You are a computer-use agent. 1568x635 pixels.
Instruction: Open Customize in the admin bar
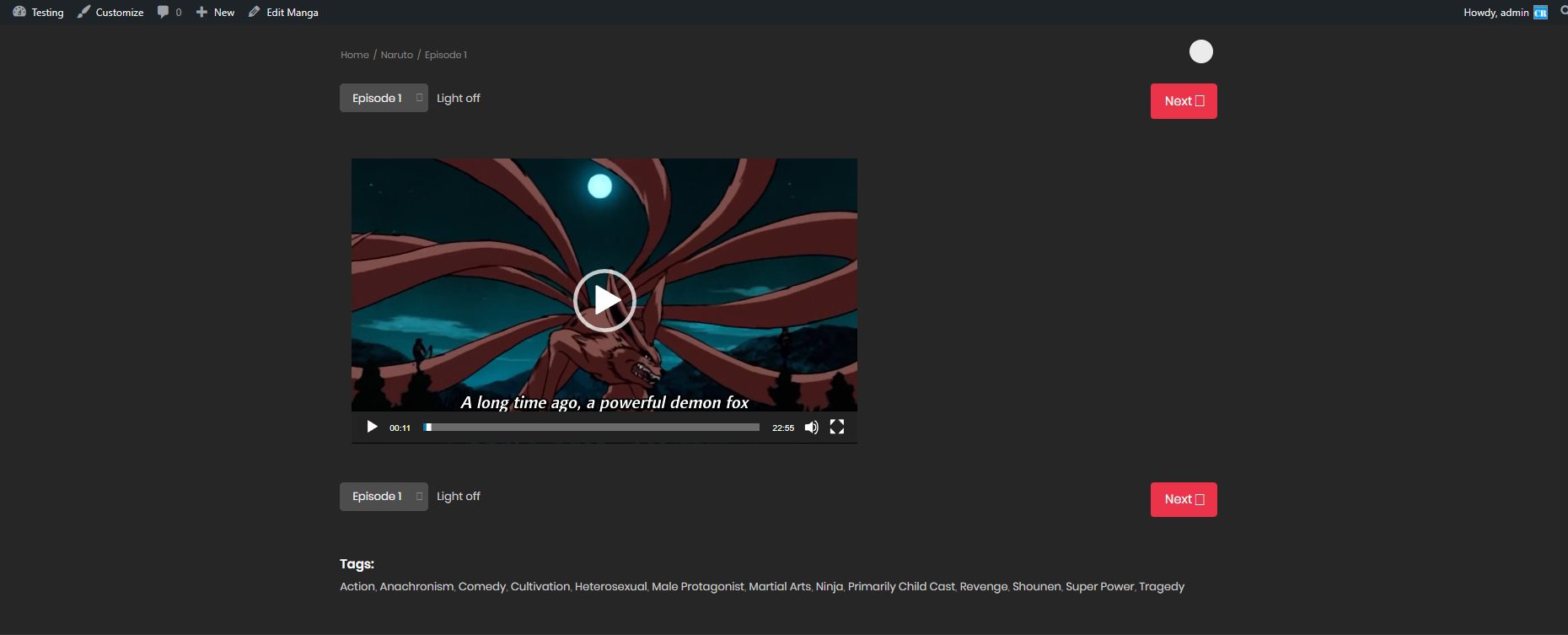[110, 12]
